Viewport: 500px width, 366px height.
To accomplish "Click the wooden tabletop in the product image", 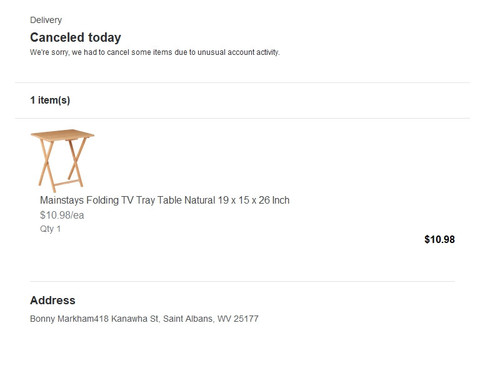I will pos(62,135).
